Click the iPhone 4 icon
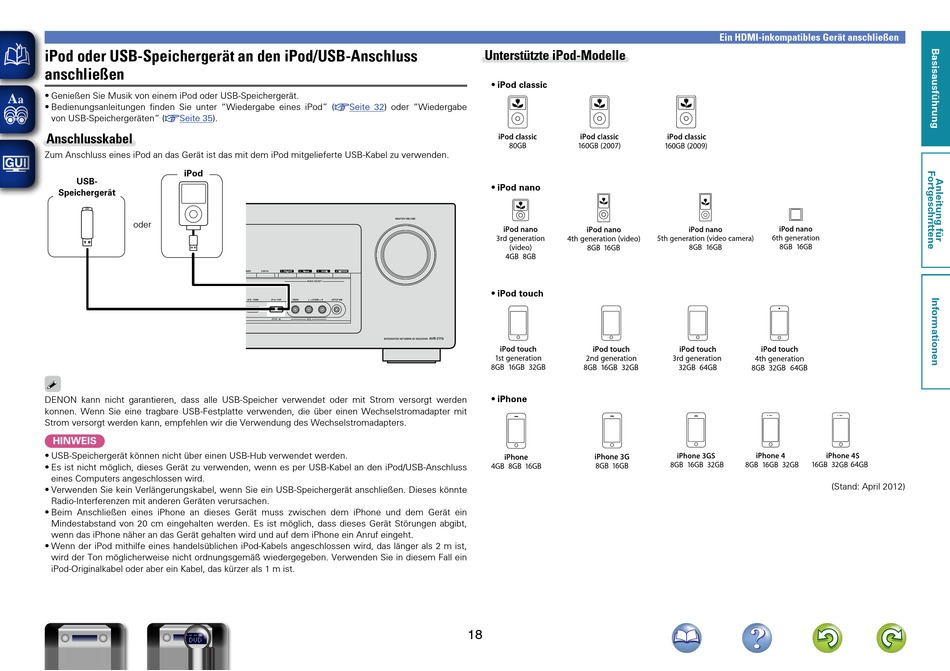Viewport: 950px width, 671px height. [771, 430]
